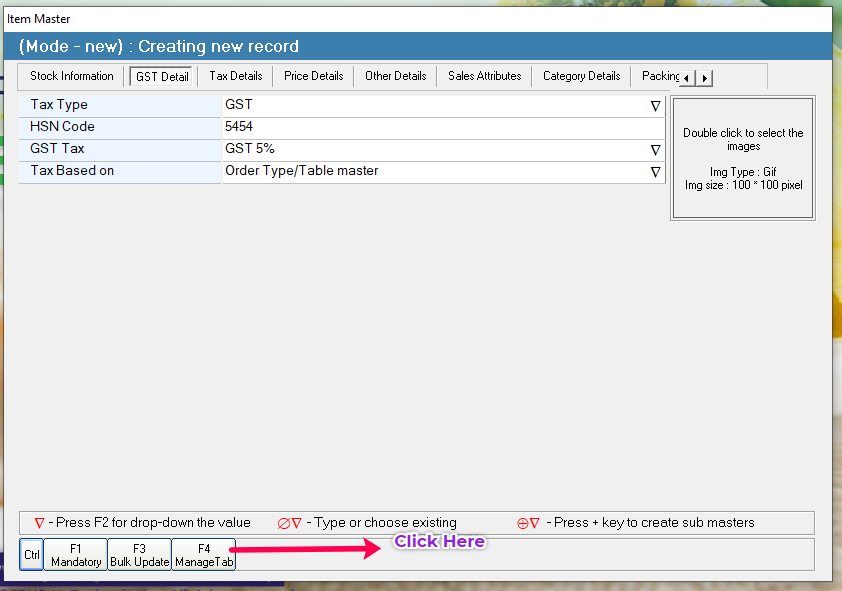Viewport: 842px width, 591px height.
Task: Click the Order Type/Table master value
Action: [301, 171]
